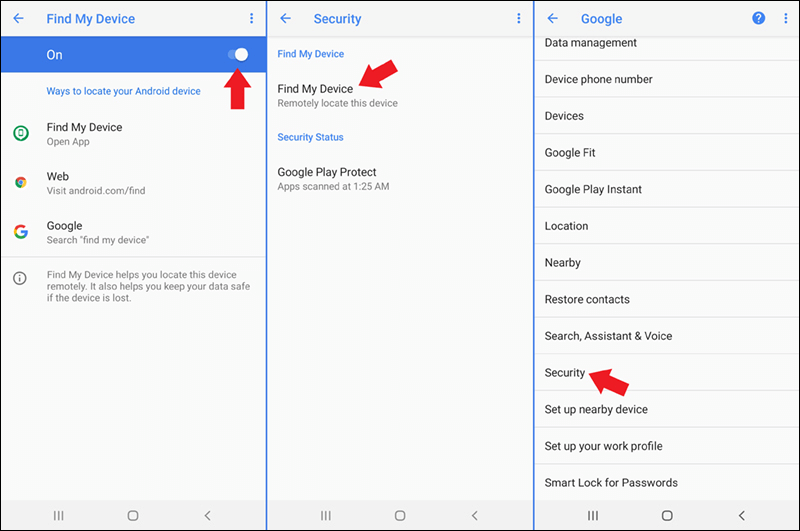Tap the Google G logo icon

(x=20, y=232)
